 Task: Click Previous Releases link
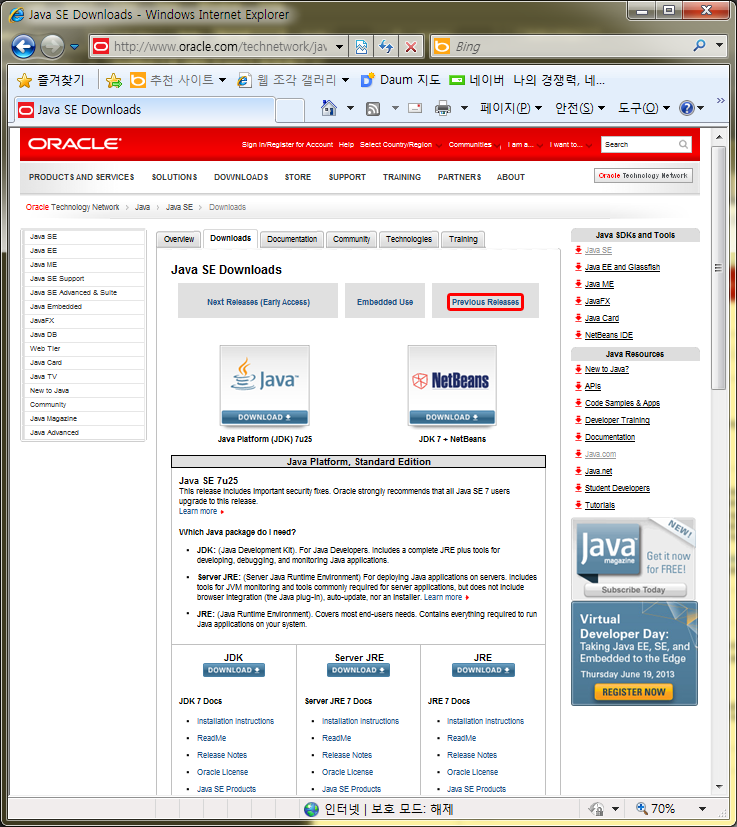tap(485, 302)
